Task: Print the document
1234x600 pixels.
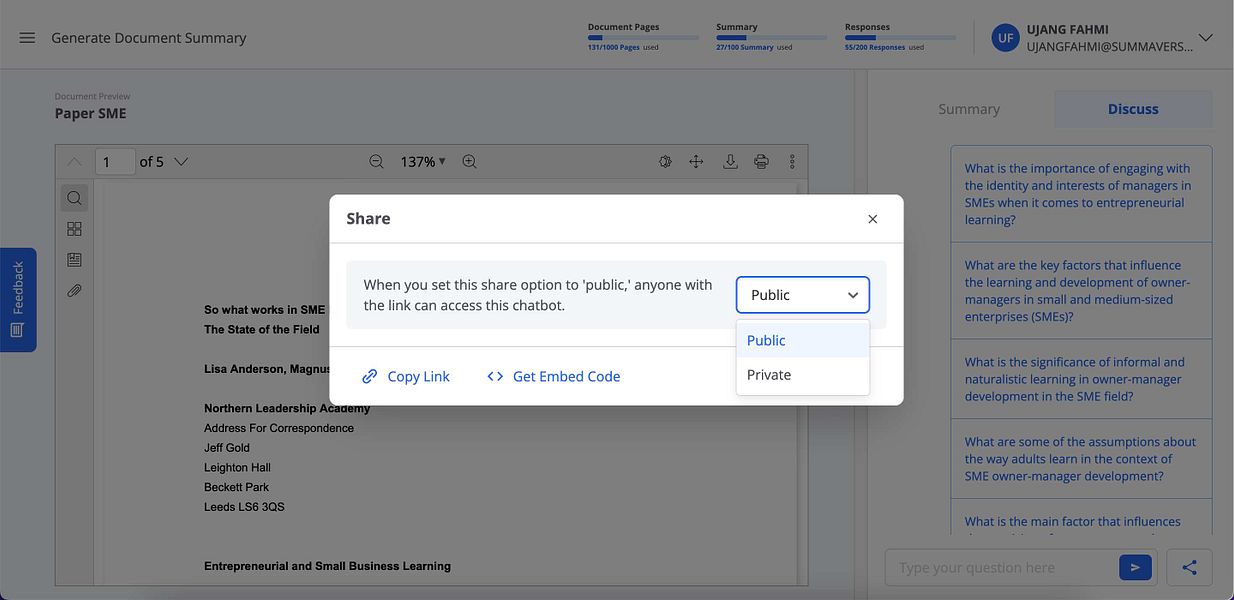Action: coord(761,161)
